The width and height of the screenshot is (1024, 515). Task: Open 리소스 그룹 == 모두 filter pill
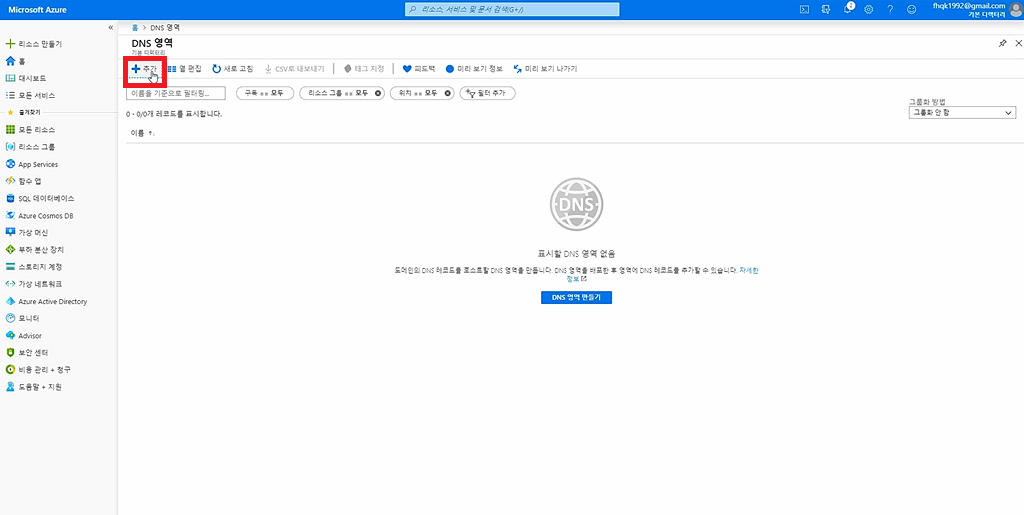(x=336, y=93)
